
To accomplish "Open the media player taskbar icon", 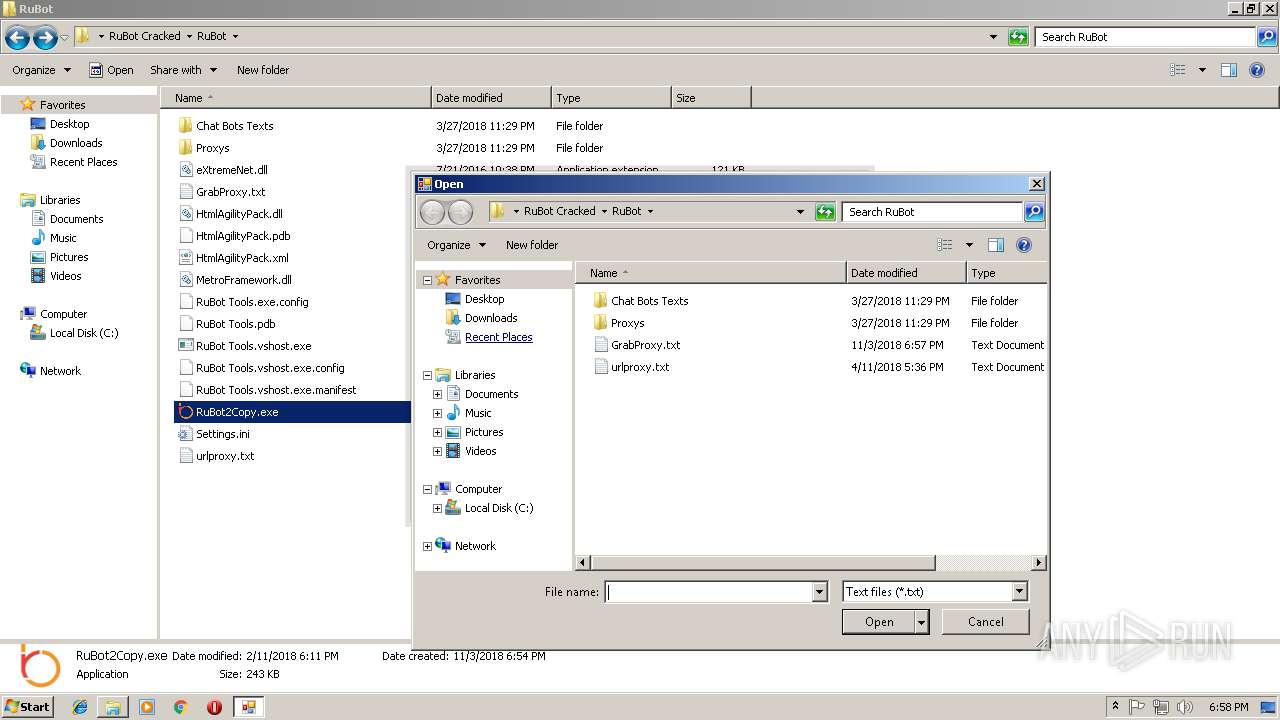I will (147, 707).
